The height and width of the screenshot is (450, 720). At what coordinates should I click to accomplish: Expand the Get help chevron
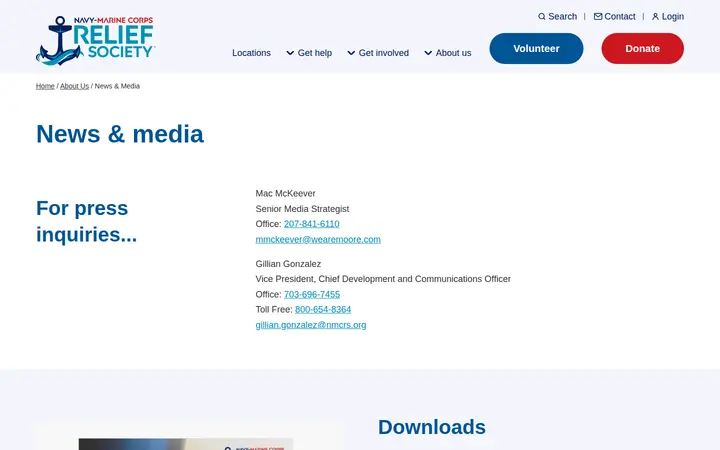pyautogui.click(x=290, y=53)
